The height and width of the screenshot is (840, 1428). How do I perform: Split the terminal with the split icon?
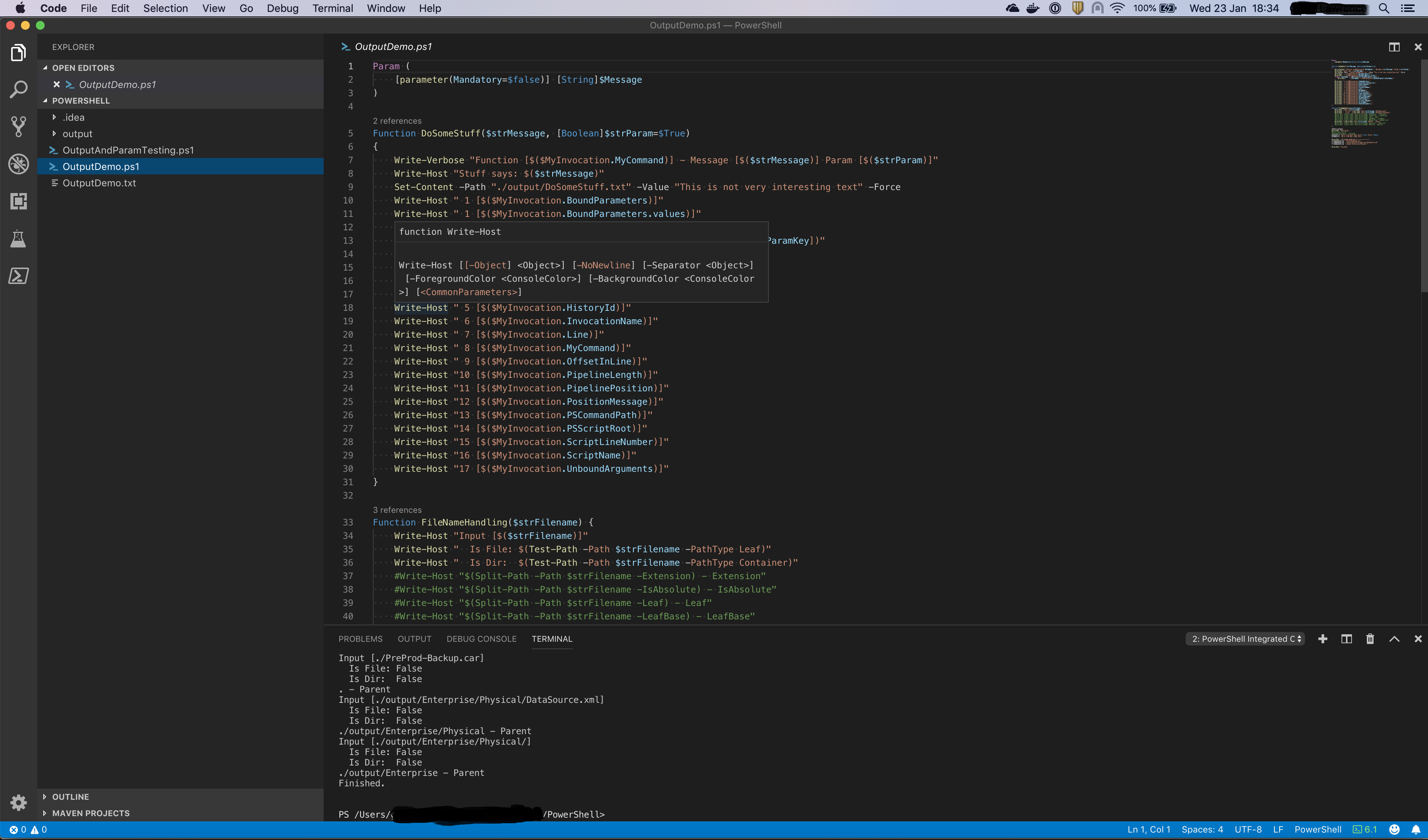click(1346, 639)
